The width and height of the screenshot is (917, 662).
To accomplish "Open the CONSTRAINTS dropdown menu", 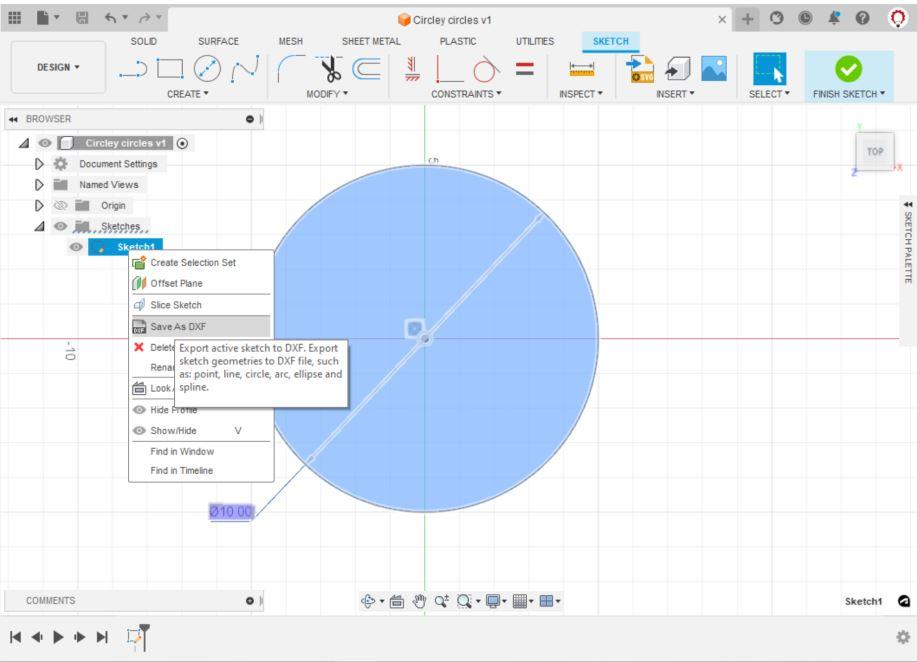I will click(x=466, y=94).
